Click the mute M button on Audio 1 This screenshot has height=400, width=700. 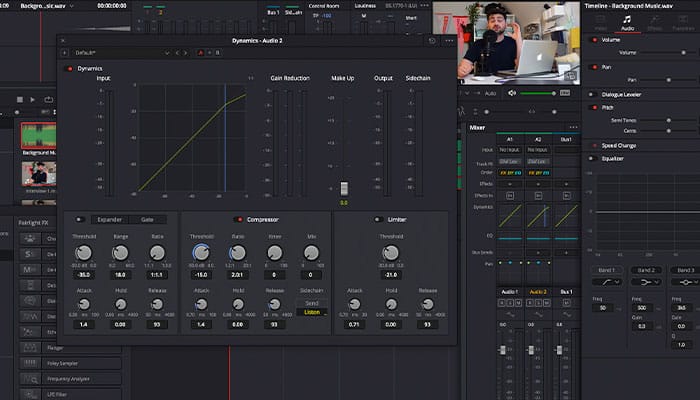click(x=518, y=303)
